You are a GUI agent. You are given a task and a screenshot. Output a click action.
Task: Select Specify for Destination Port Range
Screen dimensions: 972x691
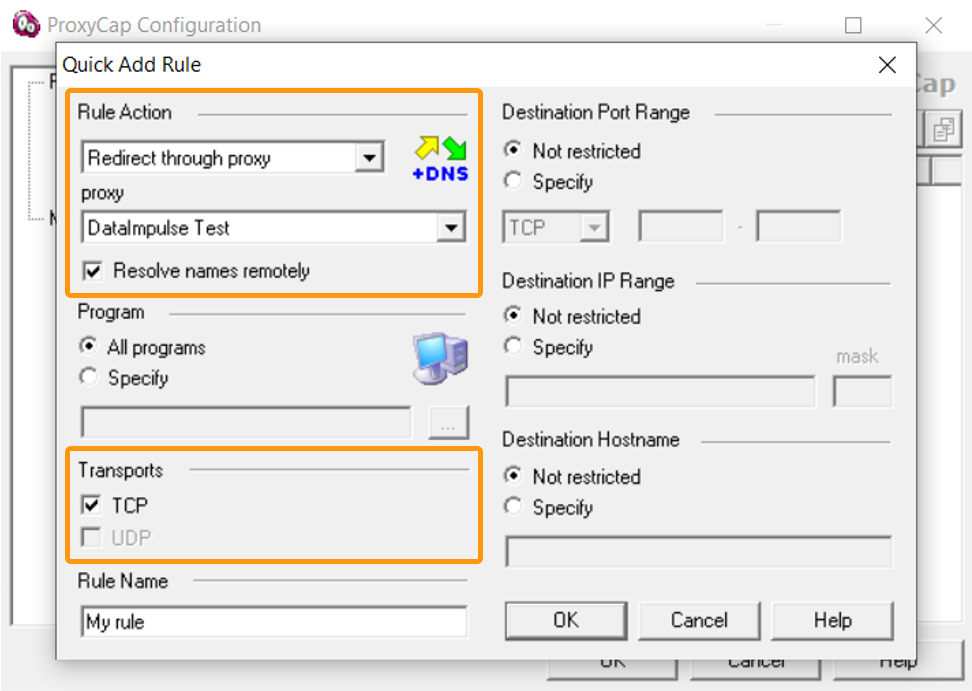point(513,181)
